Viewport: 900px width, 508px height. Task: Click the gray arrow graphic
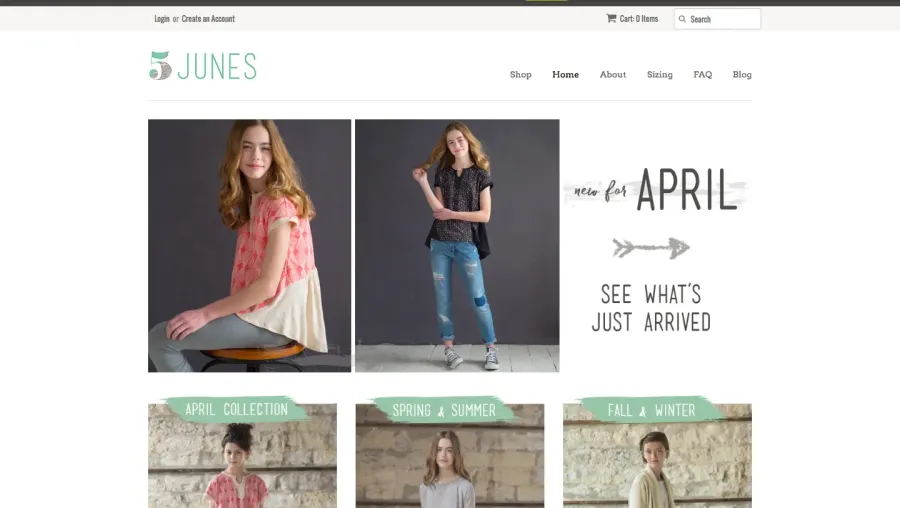pyautogui.click(x=651, y=248)
